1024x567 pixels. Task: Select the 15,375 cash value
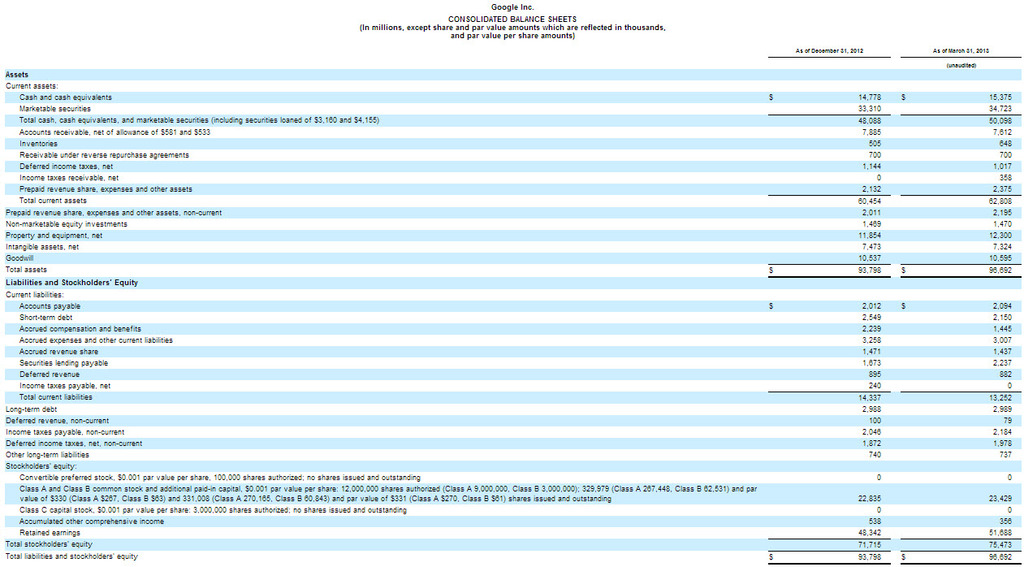coord(1000,97)
